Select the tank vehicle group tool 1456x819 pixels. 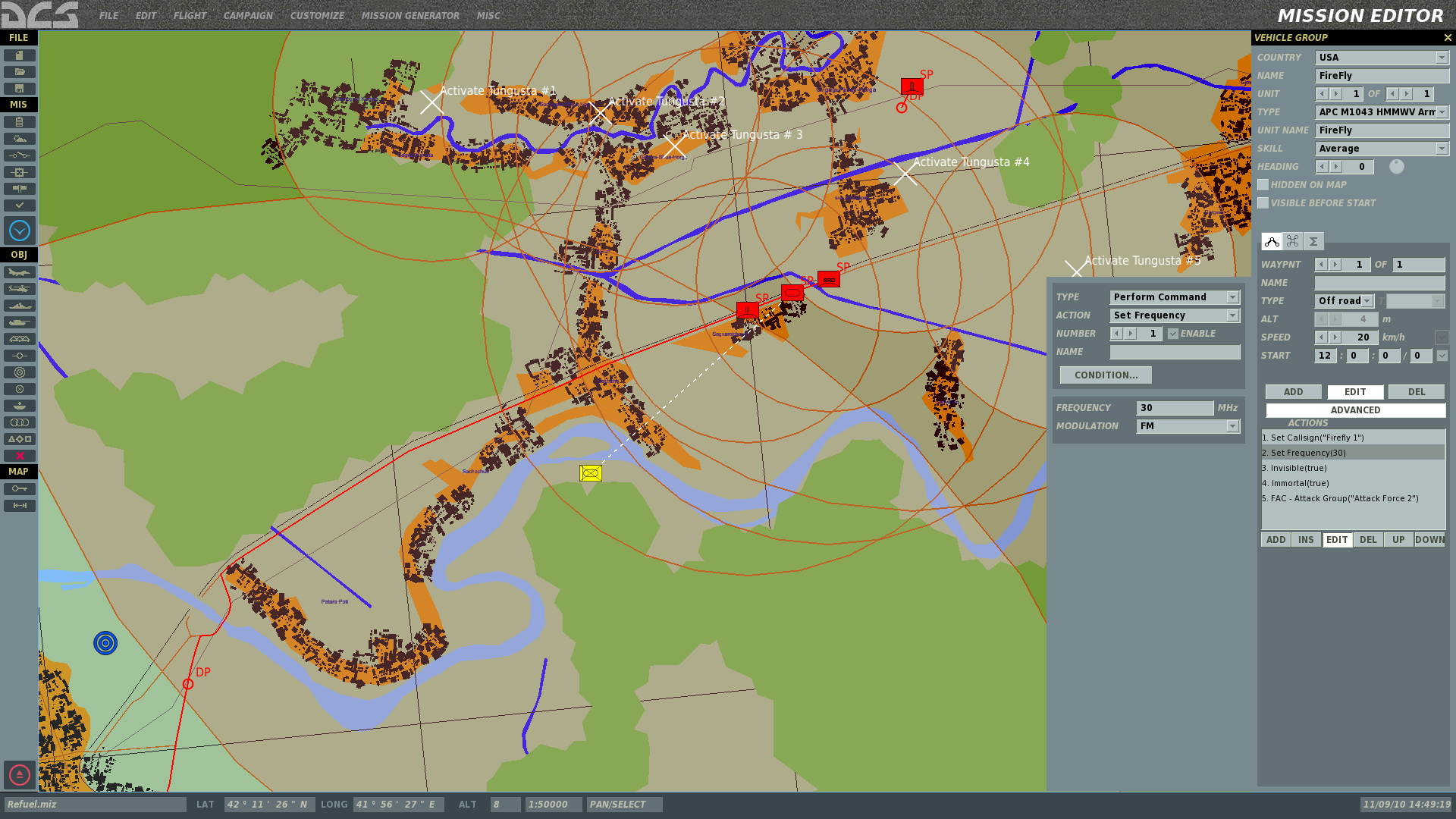pos(20,322)
